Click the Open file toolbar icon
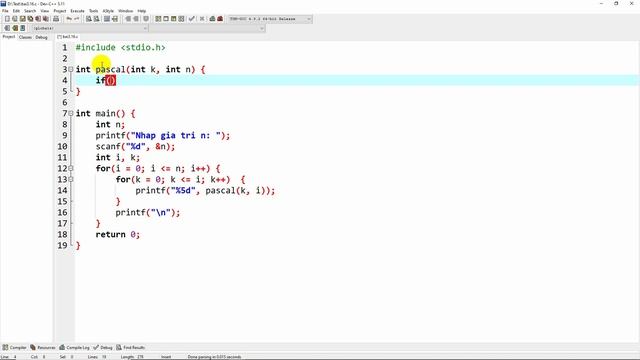 (15, 19)
